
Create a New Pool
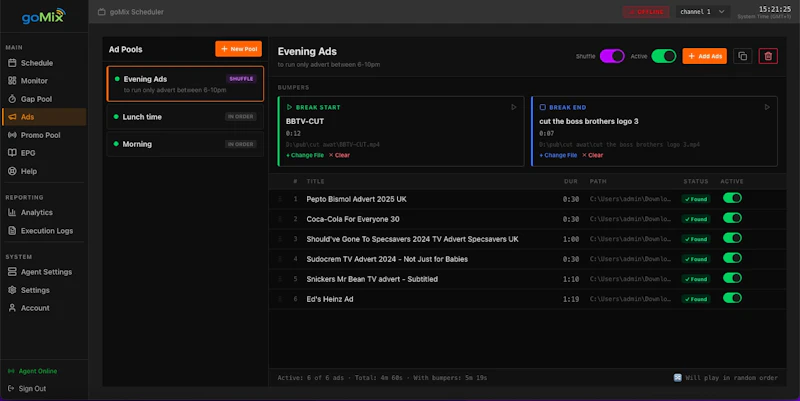tap(238, 49)
